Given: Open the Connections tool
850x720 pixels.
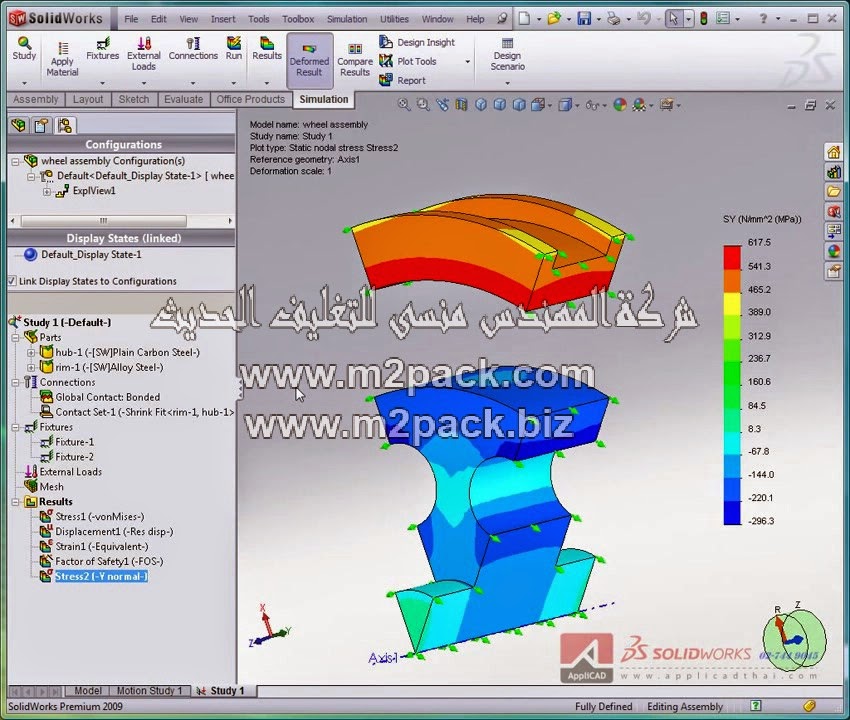Looking at the screenshot, I should click(x=193, y=48).
